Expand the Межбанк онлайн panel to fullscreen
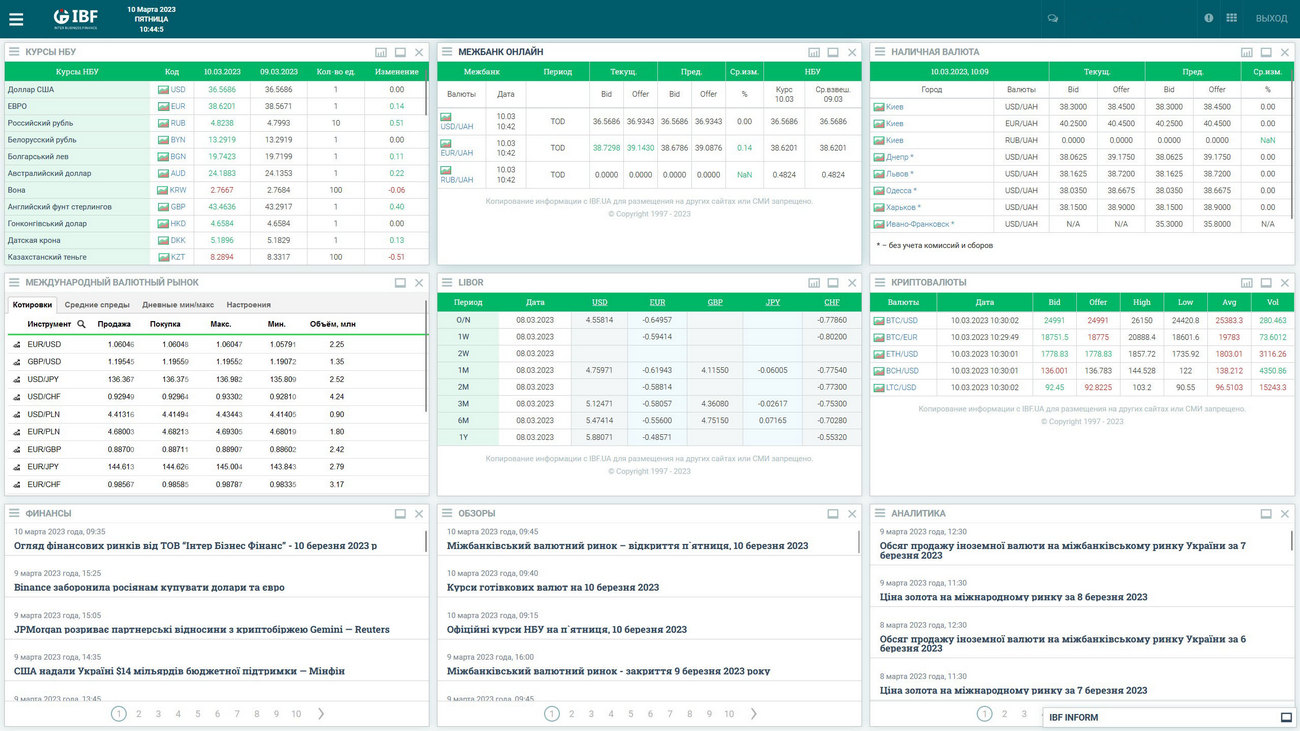This screenshot has width=1300, height=731. [x=833, y=52]
